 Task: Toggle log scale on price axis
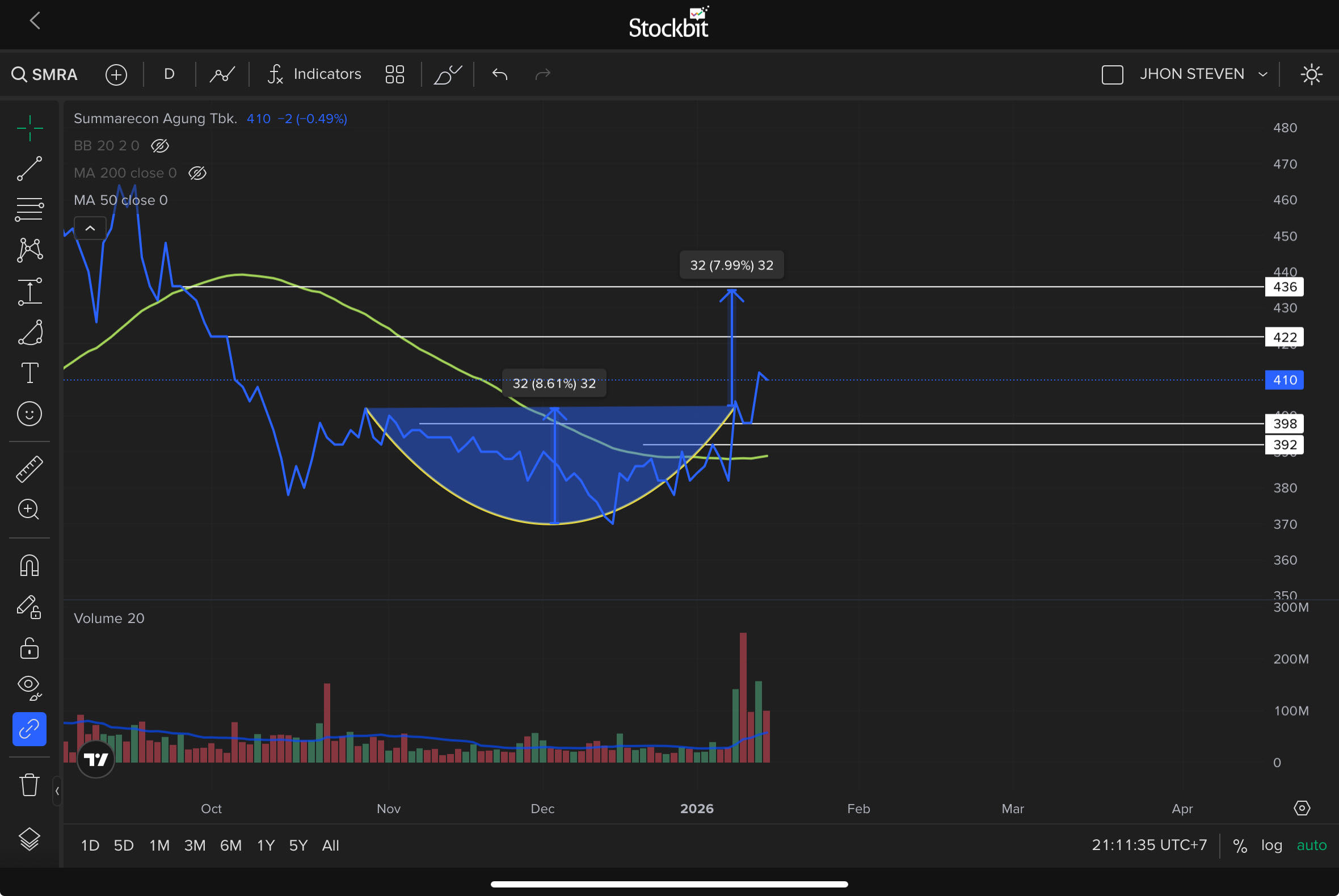(x=1271, y=845)
